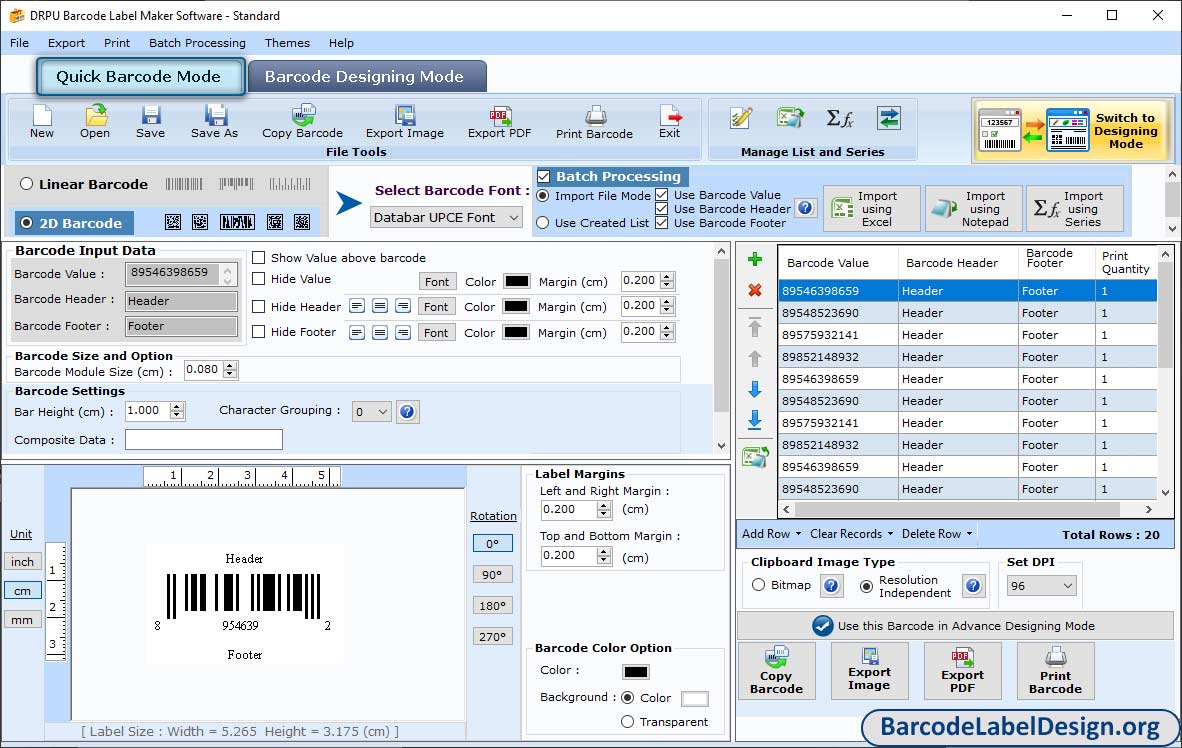Set rotation to 90 degrees
Image resolution: width=1182 pixels, height=748 pixels.
[x=492, y=575]
